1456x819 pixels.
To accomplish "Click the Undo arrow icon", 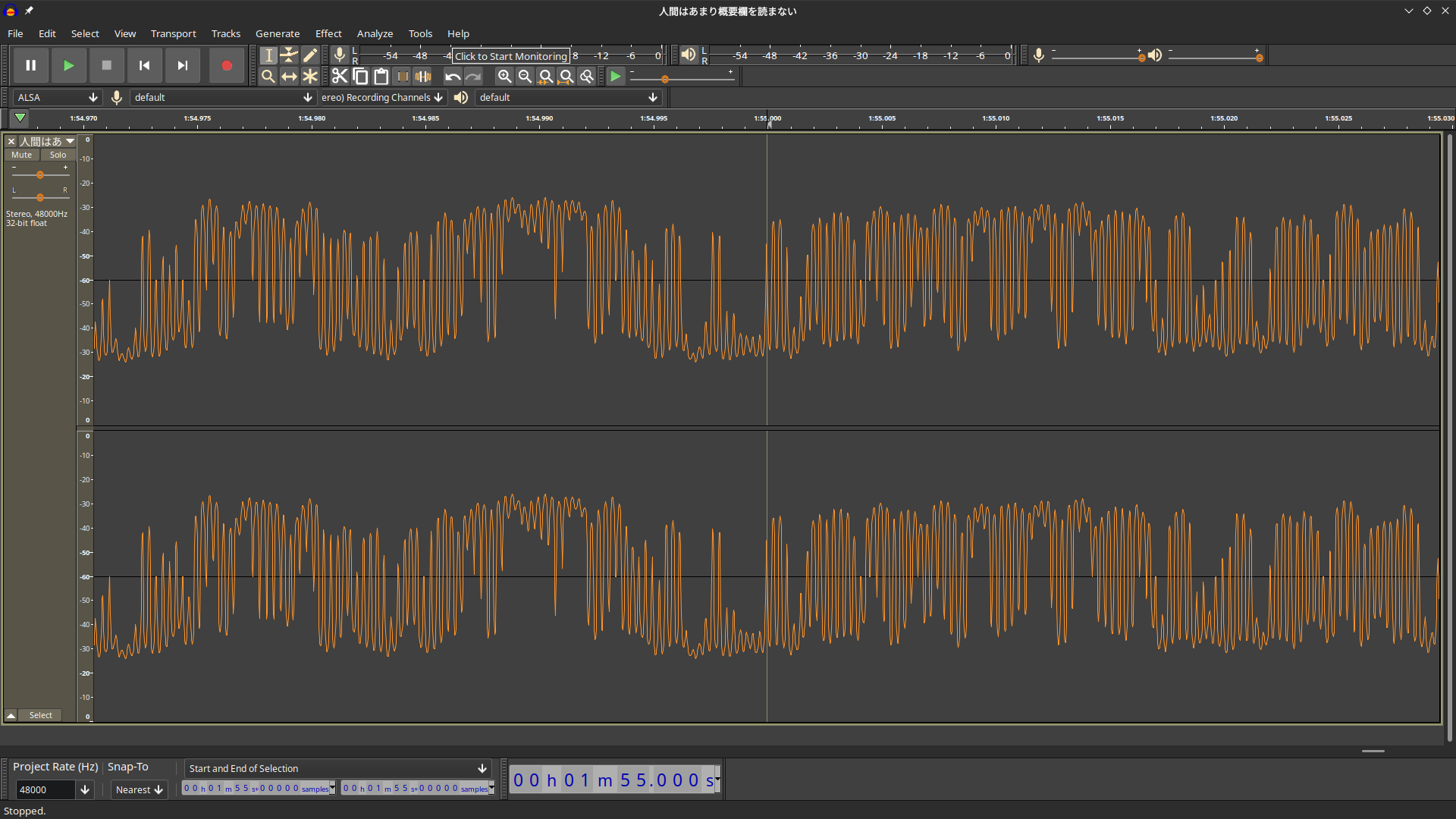I will 453,76.
